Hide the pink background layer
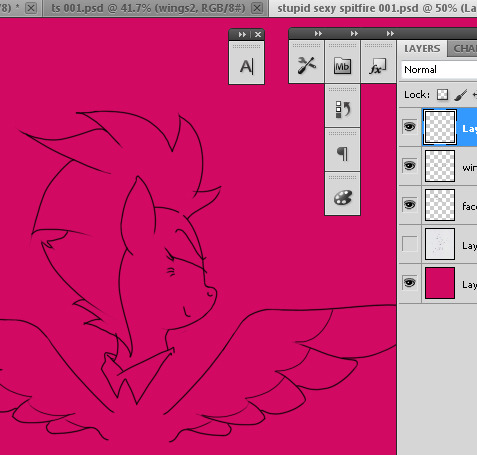Viewport: 477px width, 455px height. tap(410, 283)
